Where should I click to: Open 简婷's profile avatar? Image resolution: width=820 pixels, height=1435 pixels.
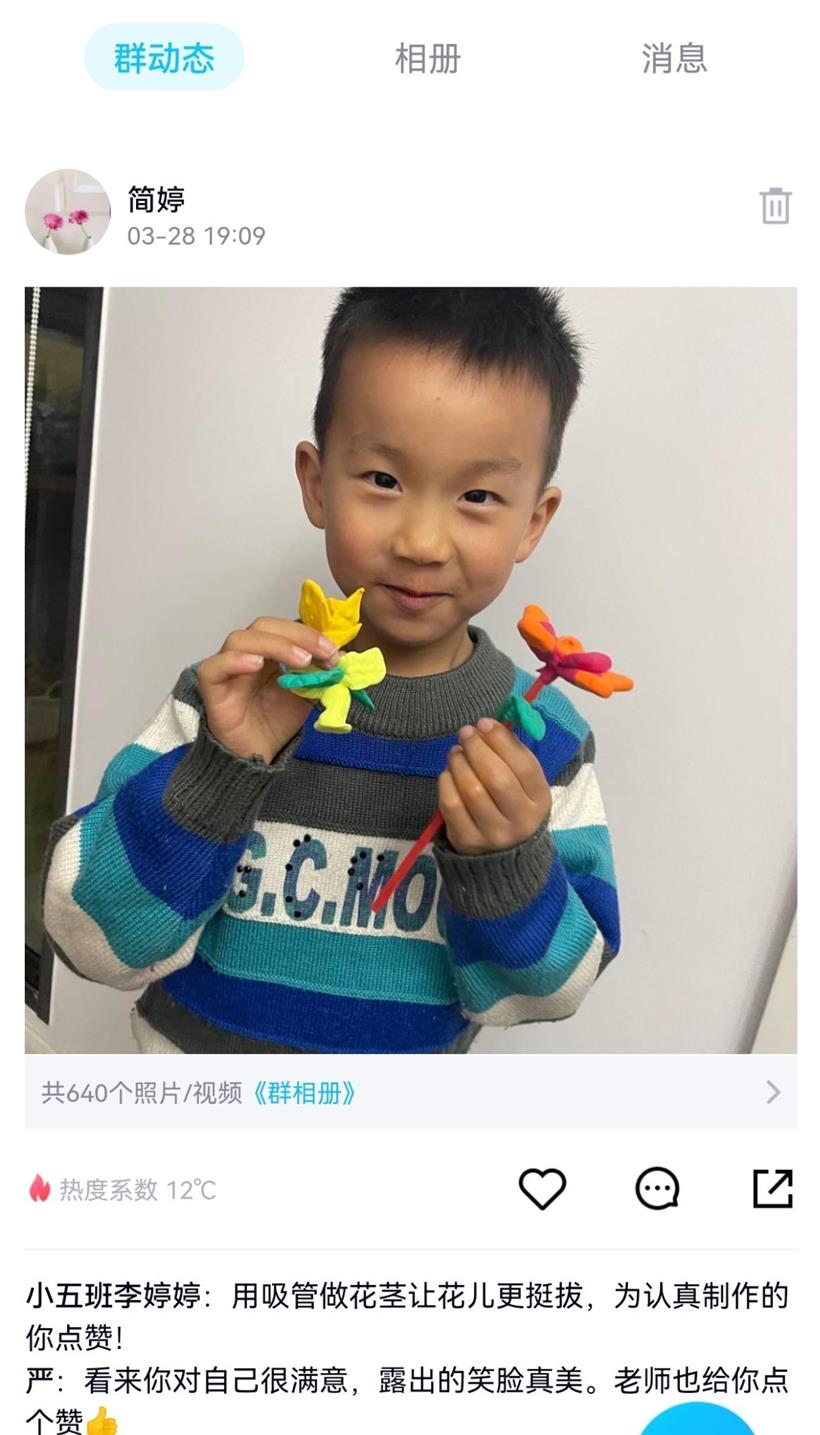tap(68, 211)
